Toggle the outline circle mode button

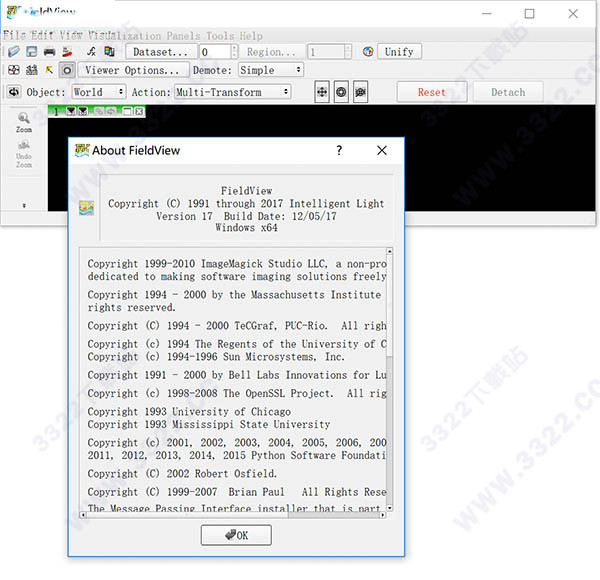67,70
